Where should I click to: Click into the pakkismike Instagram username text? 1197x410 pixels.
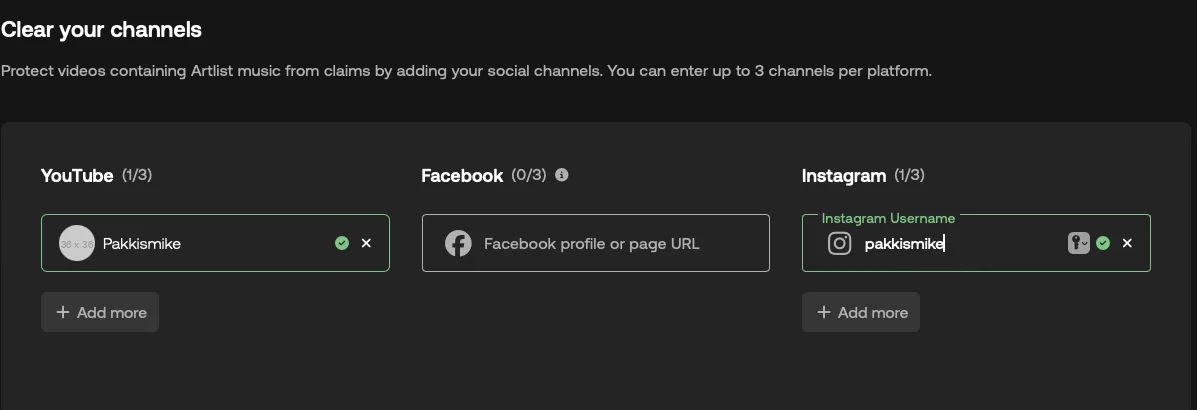click(904, 243)
